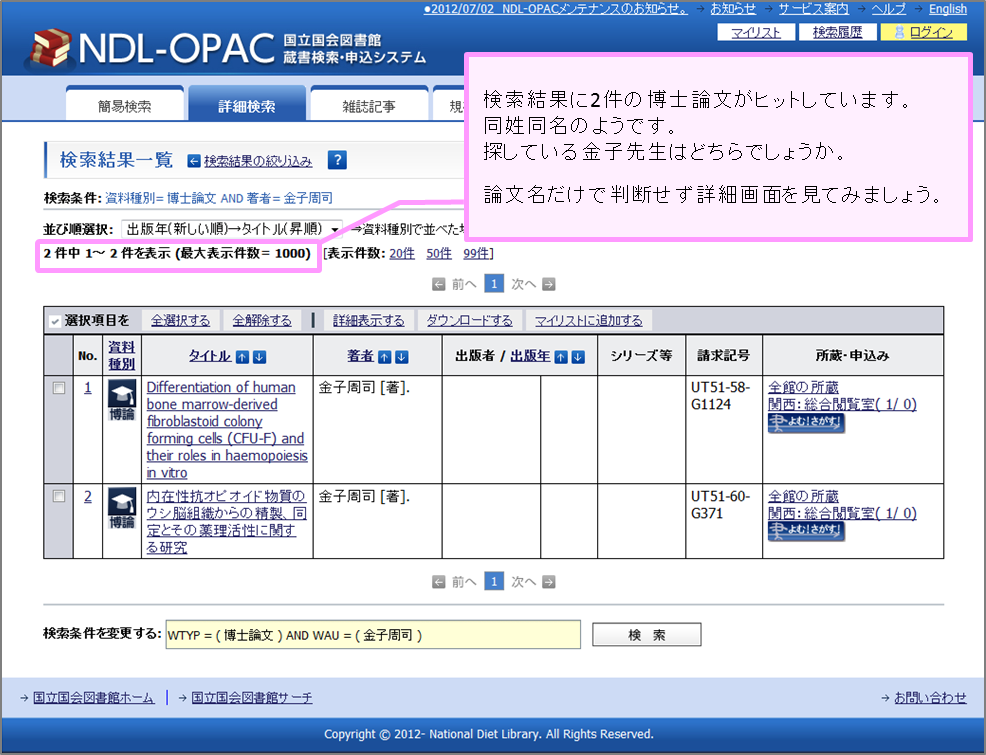
Task: Click 関西:総合閲覧室 link for row 1
Action: pos(842,404)
